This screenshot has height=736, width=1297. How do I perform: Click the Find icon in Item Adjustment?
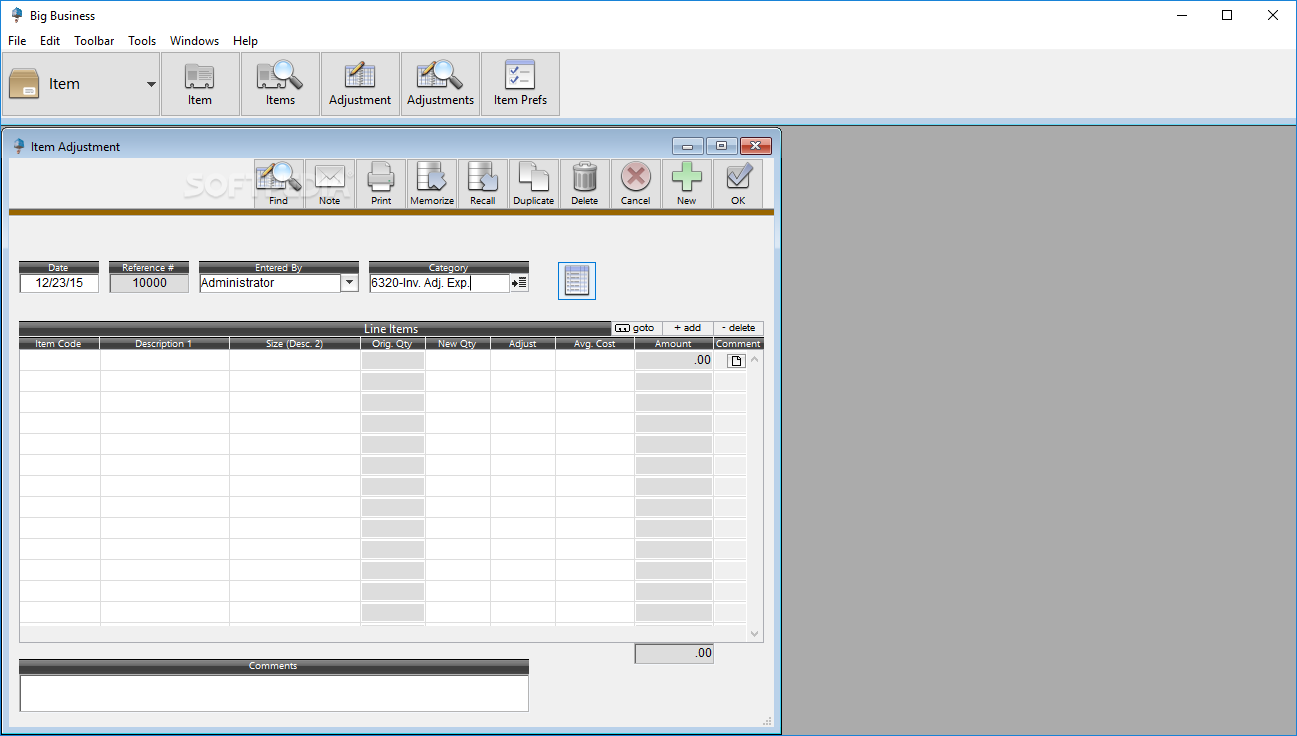tap(279, 184)
